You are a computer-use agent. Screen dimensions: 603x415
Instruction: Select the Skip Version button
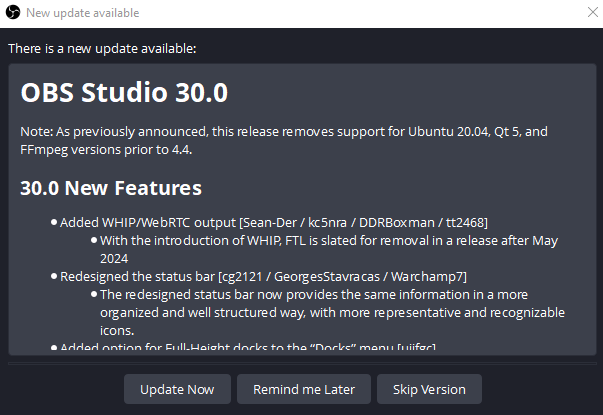point(429,389)
